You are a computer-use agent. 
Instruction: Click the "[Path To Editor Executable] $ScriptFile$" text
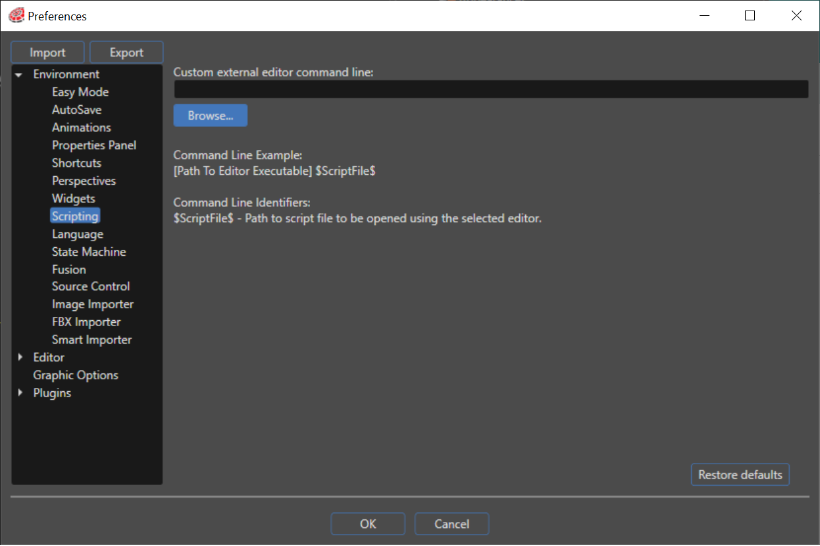(x=275, y=171)
